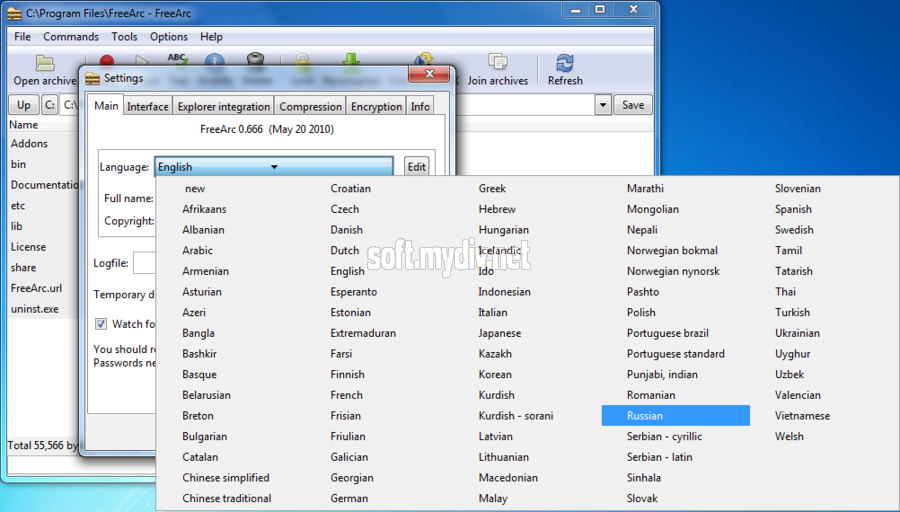The height and width of the screenshot is (512, 900).
Task: Select the share folder row
Action: tap(43, 267)
